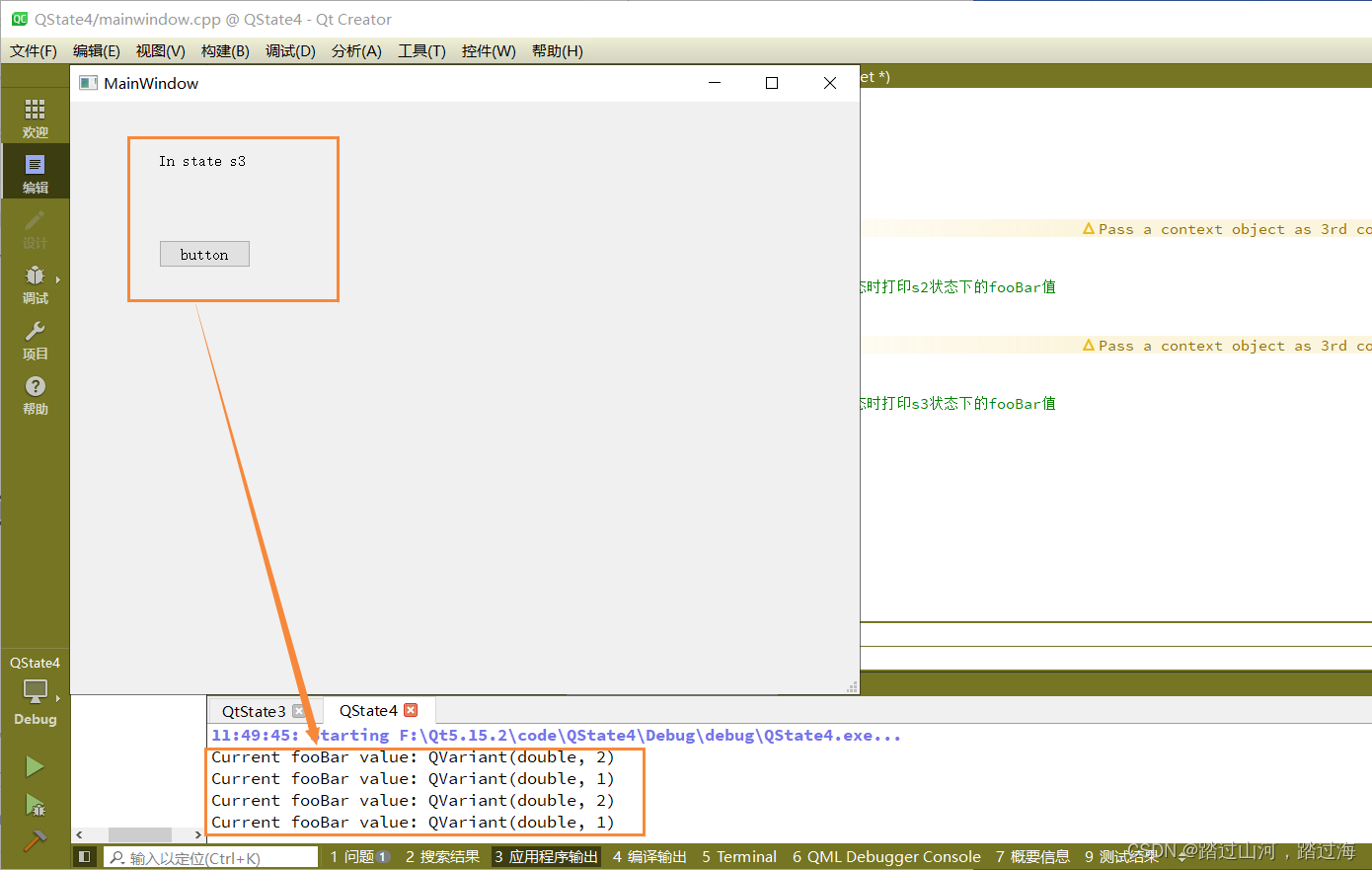Open the 调试(D) menu
The height and width of the screenshot is (870, 1372).
[290, 51]
